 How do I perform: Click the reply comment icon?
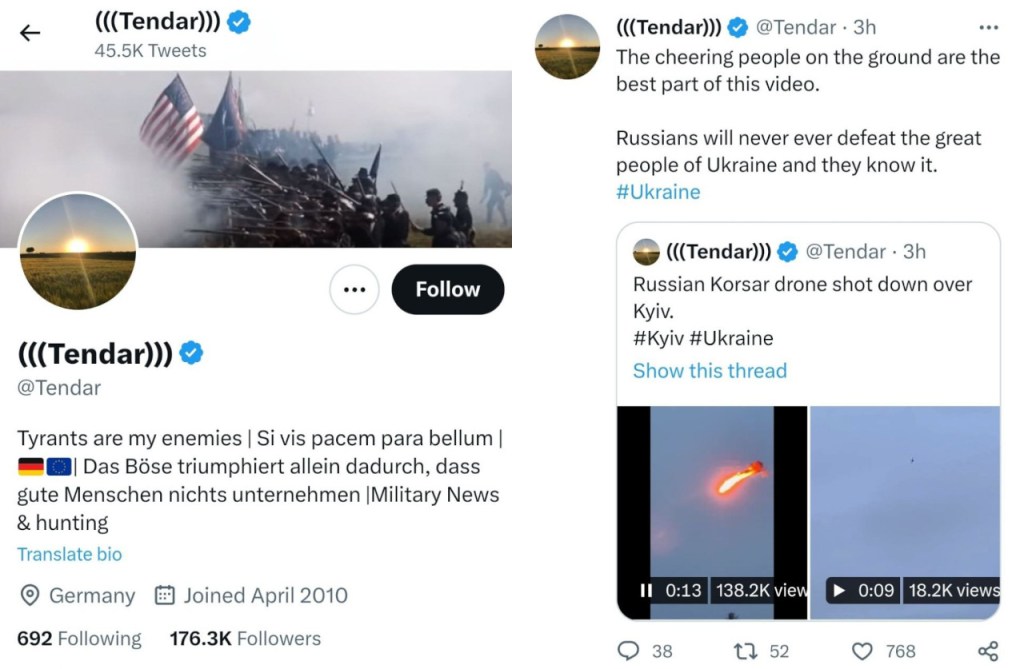click(x=629, y=651)
